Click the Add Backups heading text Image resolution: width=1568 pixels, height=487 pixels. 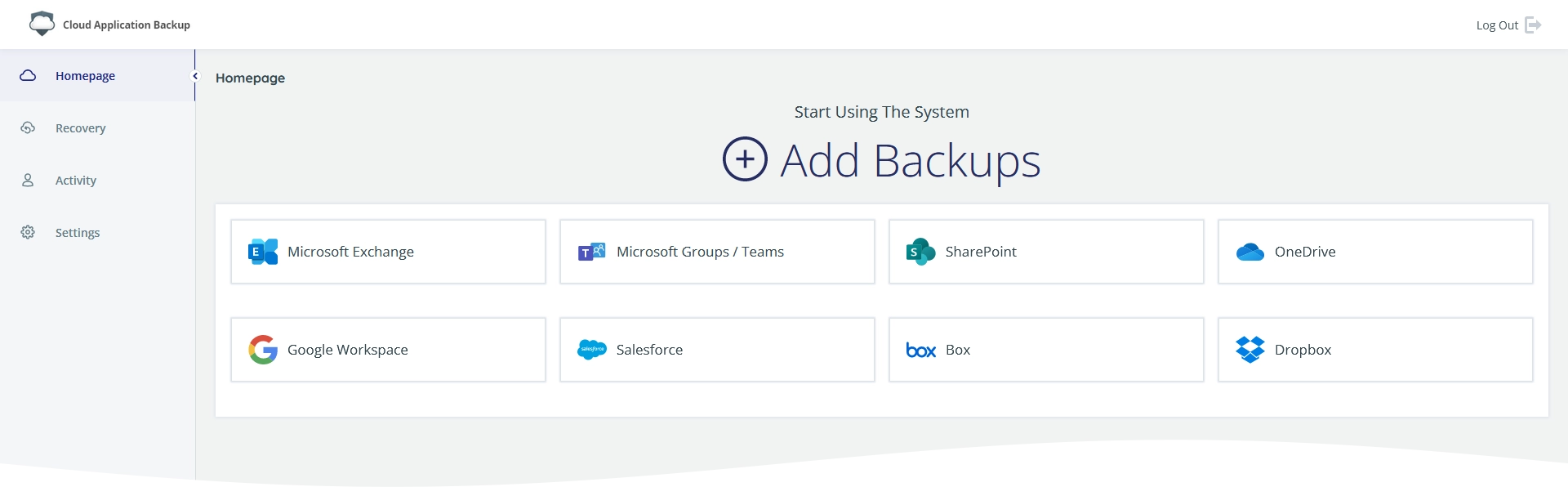tap(910, 161)
